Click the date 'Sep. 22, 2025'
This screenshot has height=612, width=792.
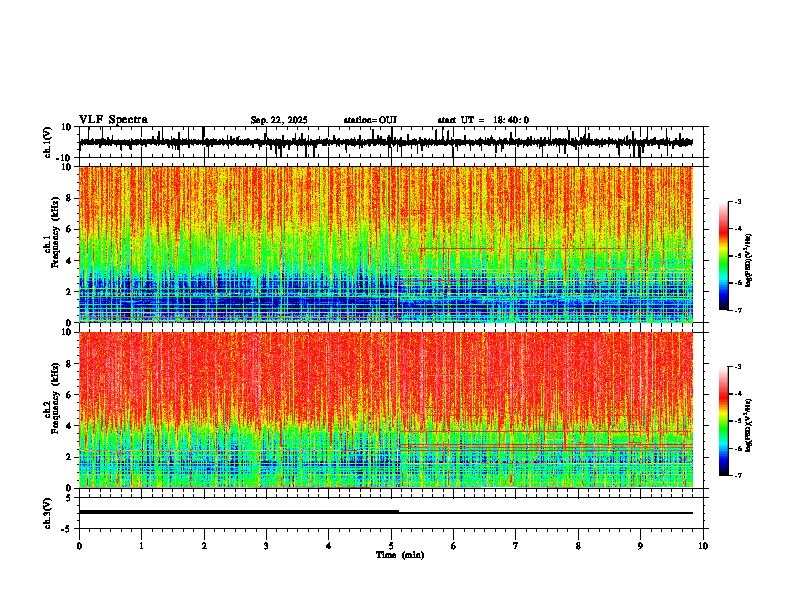[x=279, y=120]
